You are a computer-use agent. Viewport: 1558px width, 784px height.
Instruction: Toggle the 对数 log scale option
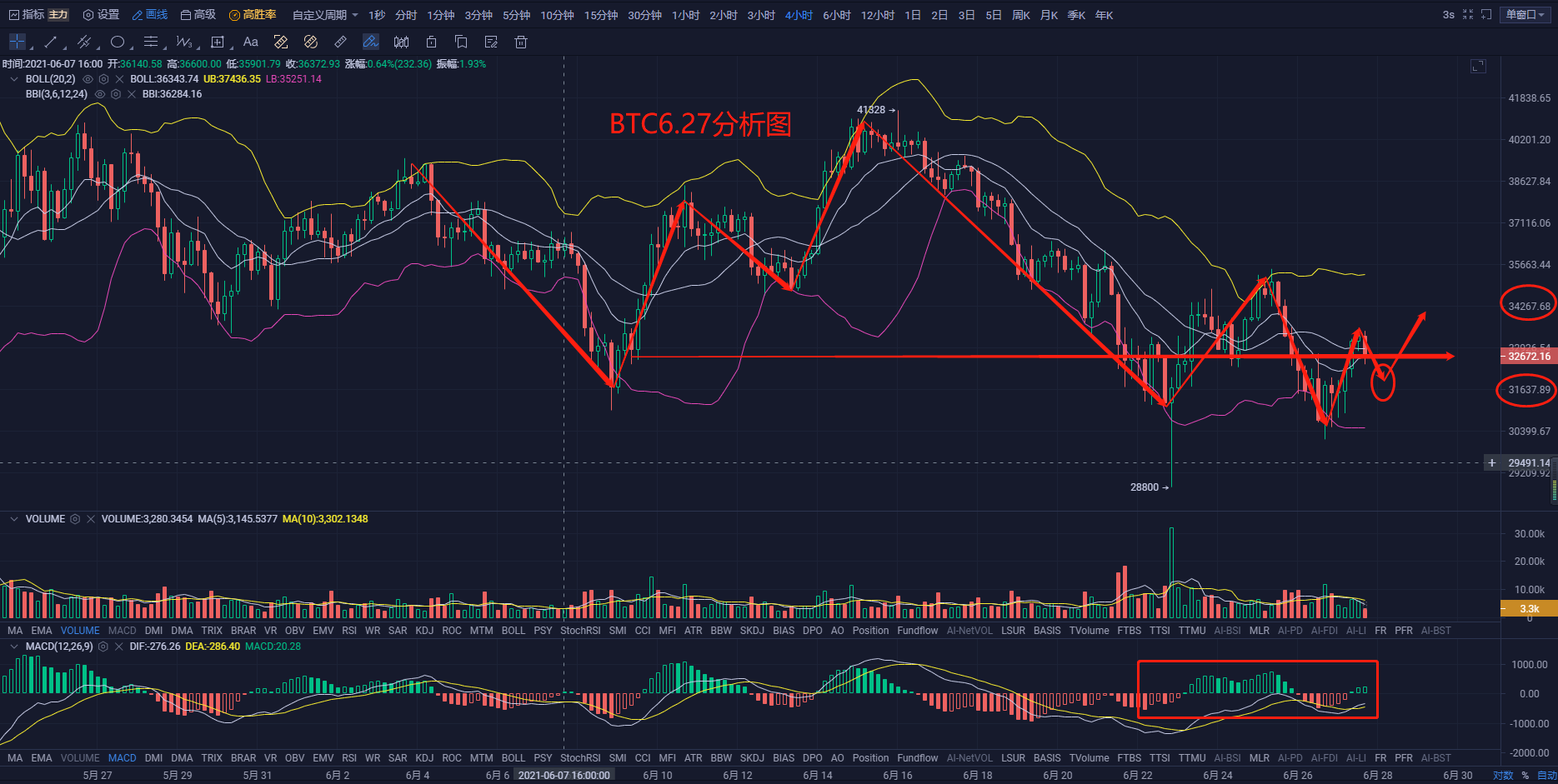(1503, 776)
